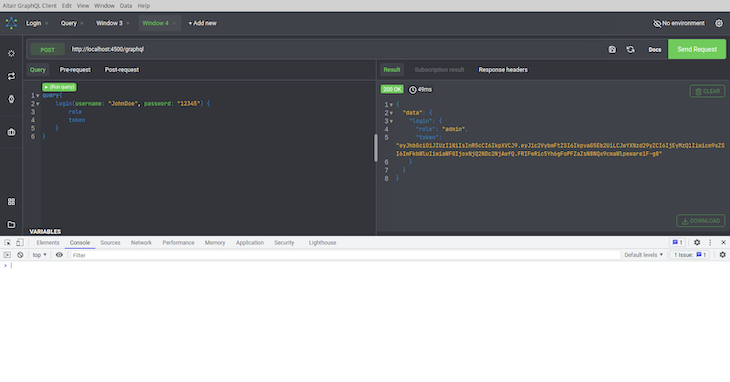Open the Post-request tab
This screenshot has width=730, height=382.
[122, 70]
